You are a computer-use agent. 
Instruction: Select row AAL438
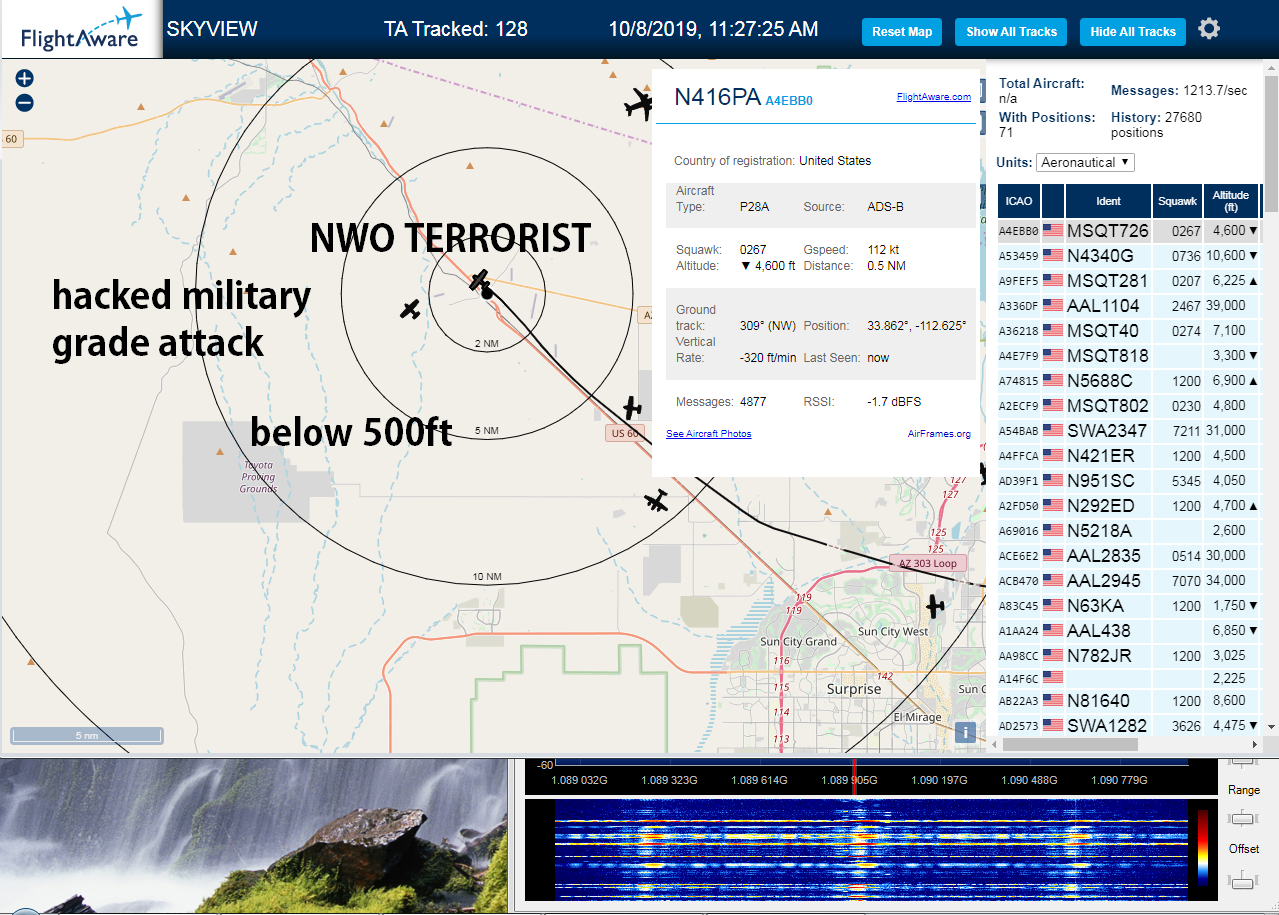[x=1128, y=631]
